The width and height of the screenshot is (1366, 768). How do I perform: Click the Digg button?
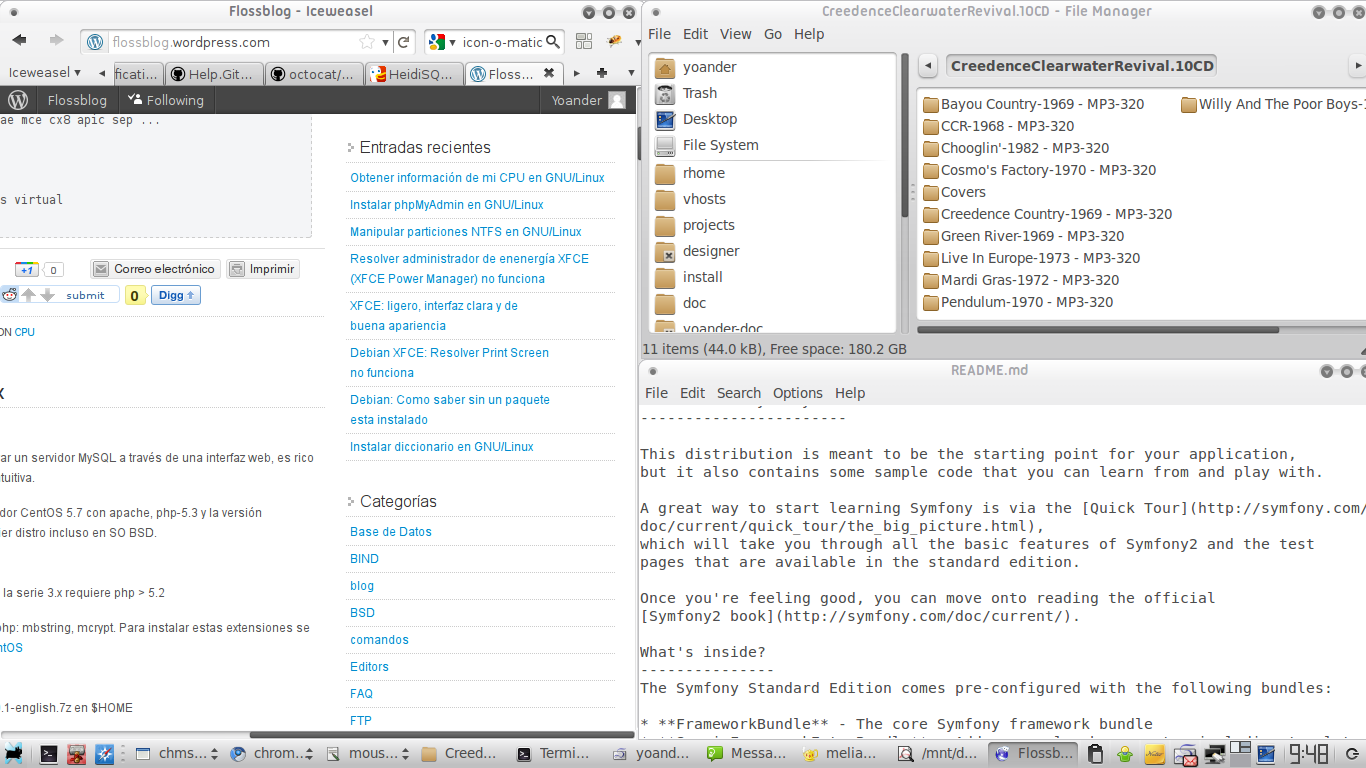(x=176, y=295)
